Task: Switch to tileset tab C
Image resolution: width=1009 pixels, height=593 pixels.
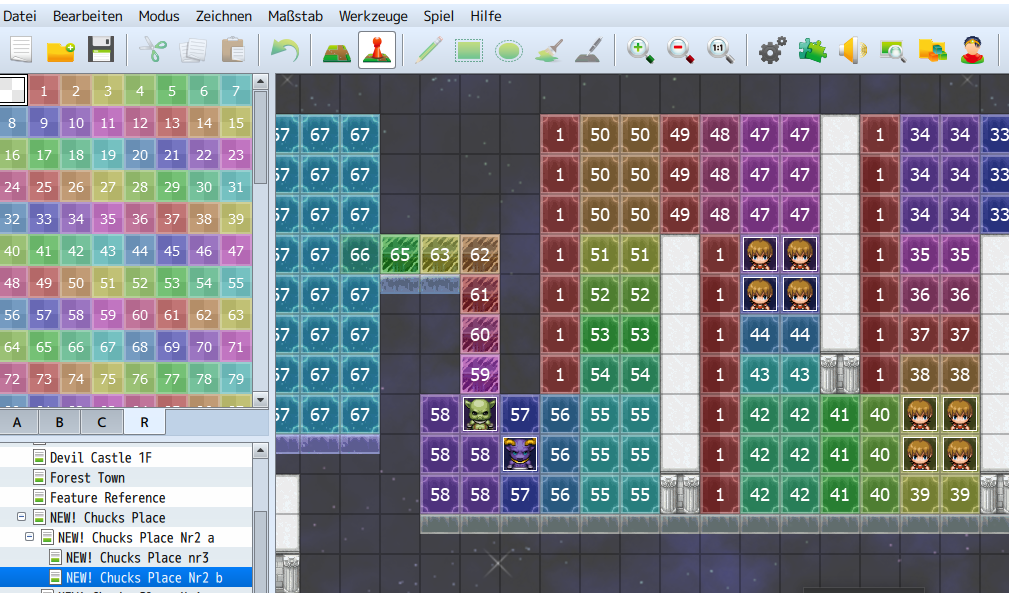Action: pos(102,423)
